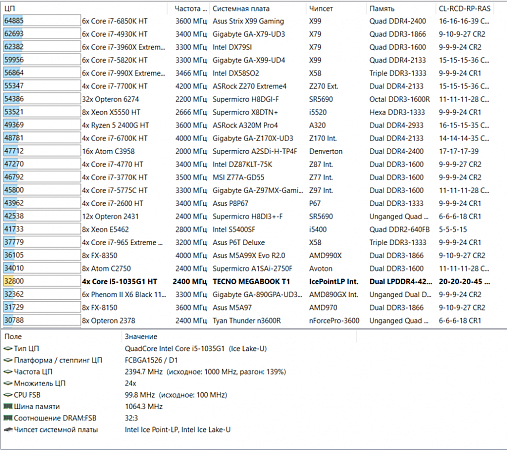Click the icon next to Множитель ЦП
The width and height of the screenshot is (507, 450).
click(8, 383)
